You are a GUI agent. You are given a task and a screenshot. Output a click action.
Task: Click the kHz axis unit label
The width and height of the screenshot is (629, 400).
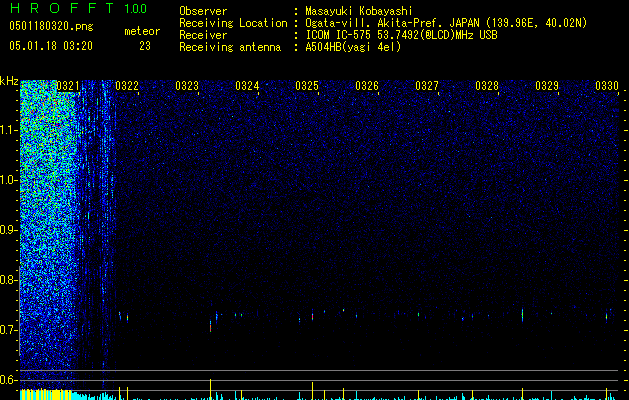point(9,81)
